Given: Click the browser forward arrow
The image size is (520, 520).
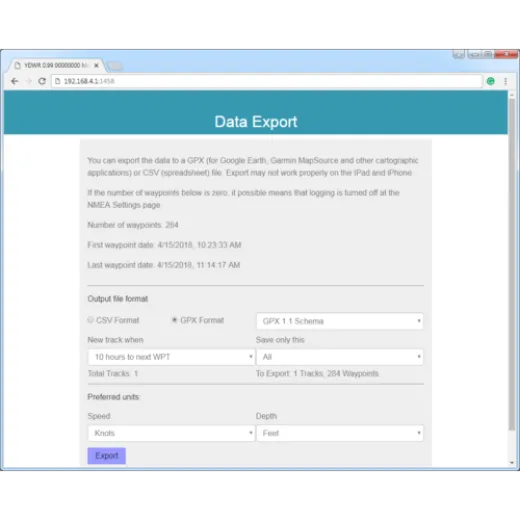Looking at the screenshot, I should pos(29,81).
